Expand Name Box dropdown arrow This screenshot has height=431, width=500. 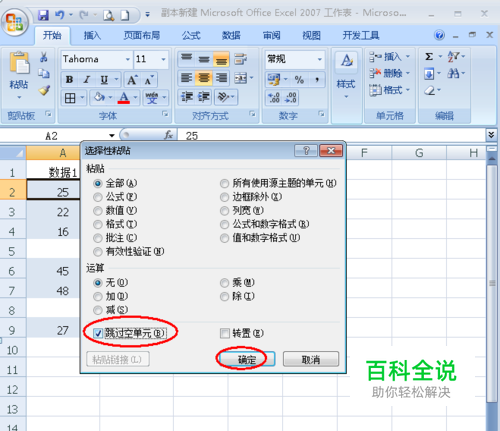112,135
